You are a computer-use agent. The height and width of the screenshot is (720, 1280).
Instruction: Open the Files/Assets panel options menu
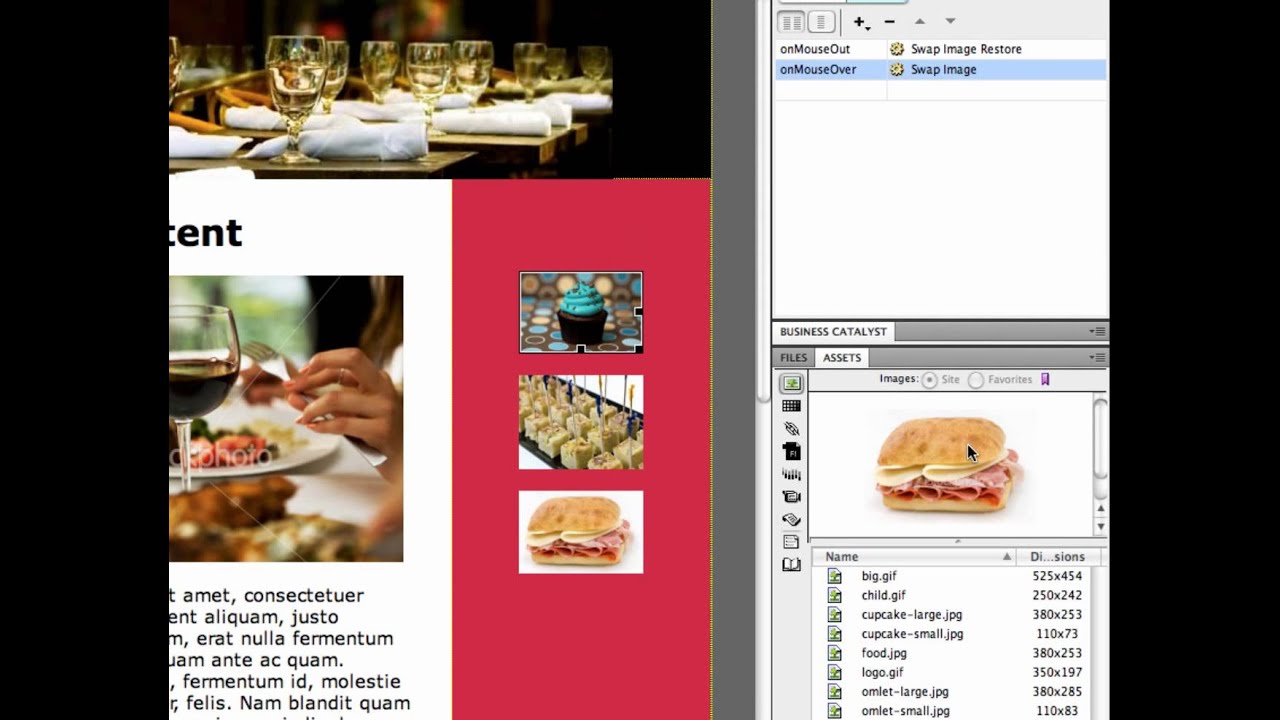coord(1098,357)
